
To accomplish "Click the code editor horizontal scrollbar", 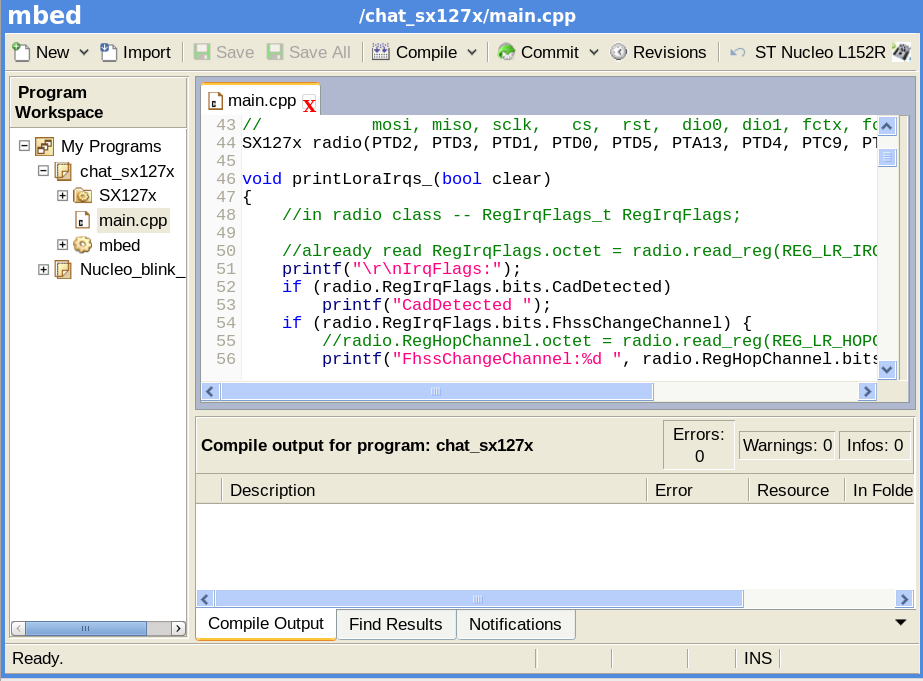I will tap(436, 393).
